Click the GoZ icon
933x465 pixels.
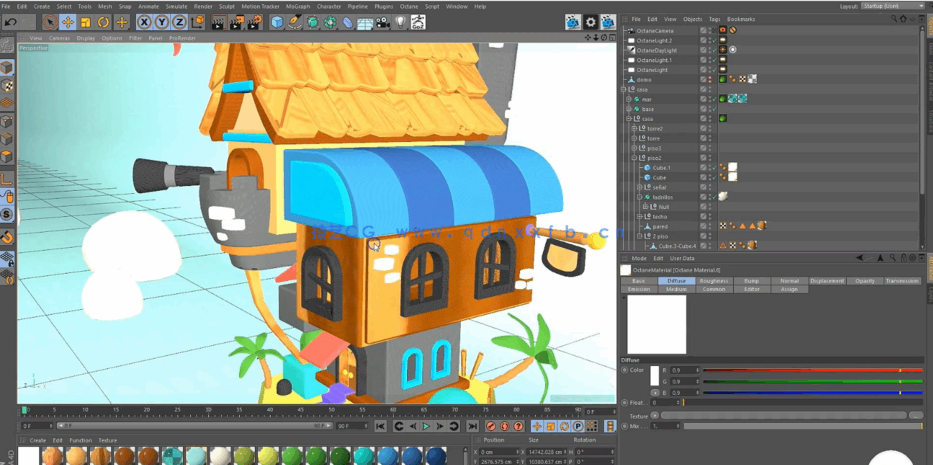point(418,23)
